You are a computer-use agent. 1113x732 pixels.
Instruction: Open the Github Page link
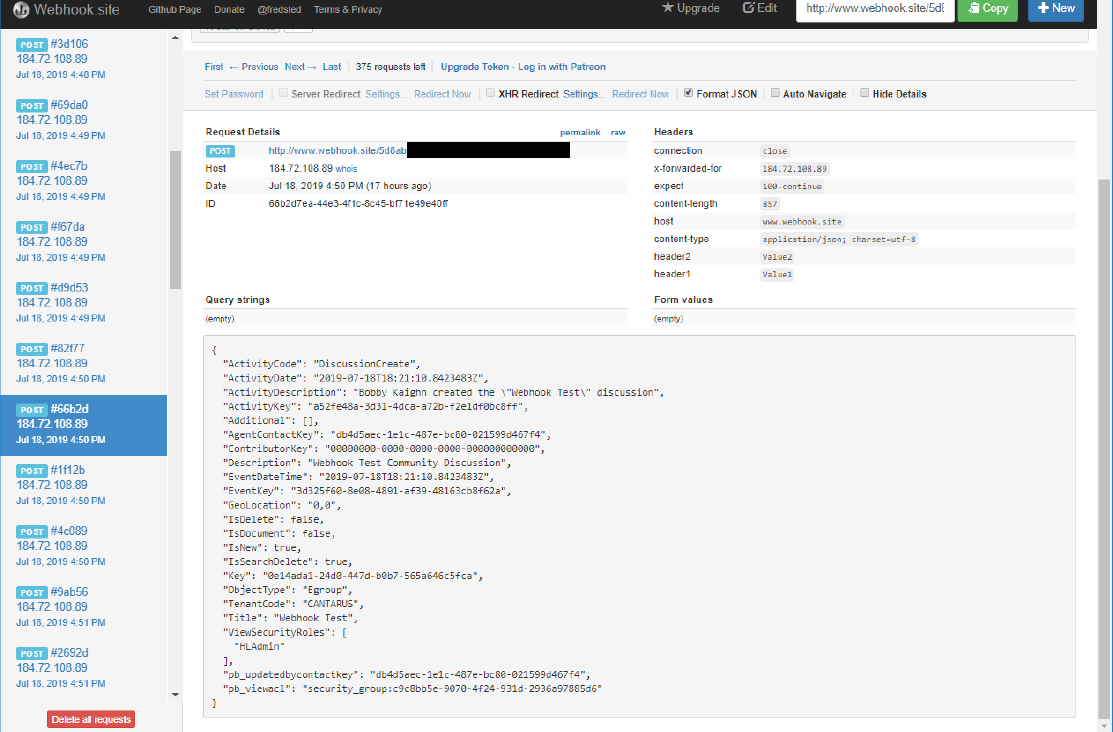pyautogui.click(x=175, y=9)
